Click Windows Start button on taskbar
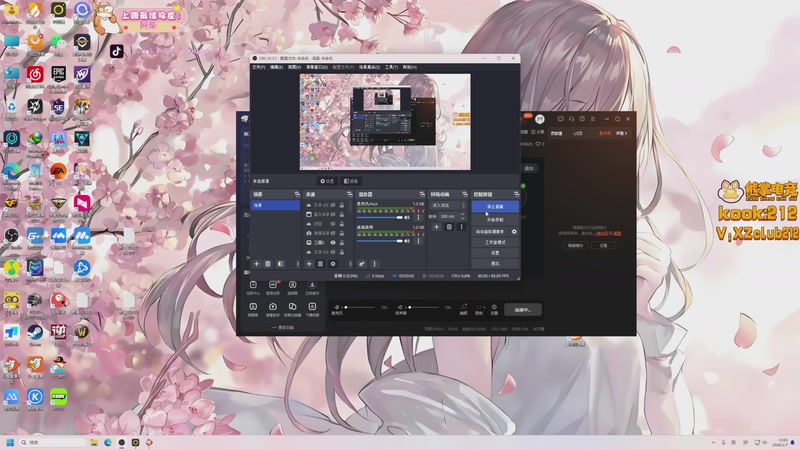Viewport: 800px width, 450px height. tap(10, 442)
